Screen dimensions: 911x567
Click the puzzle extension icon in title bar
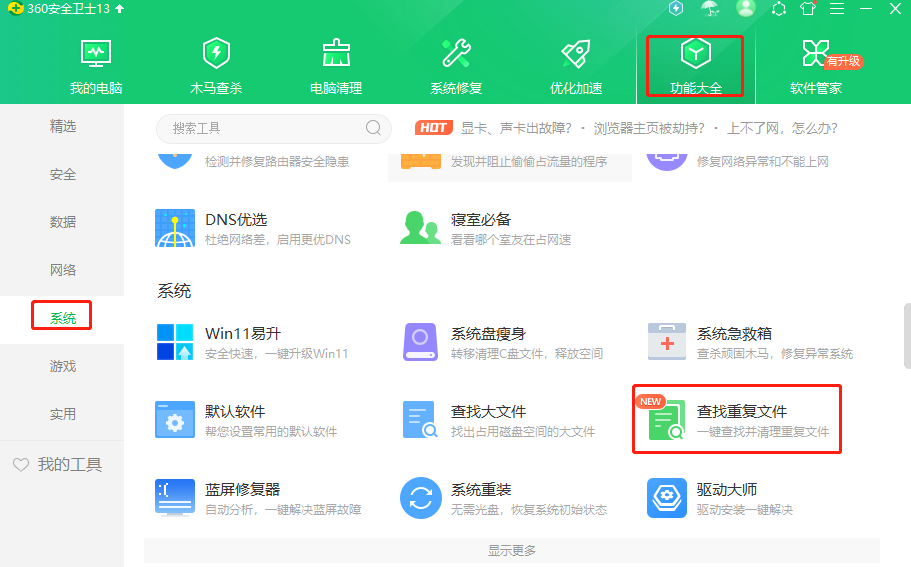pyautogui.click(x=779, y=9)
